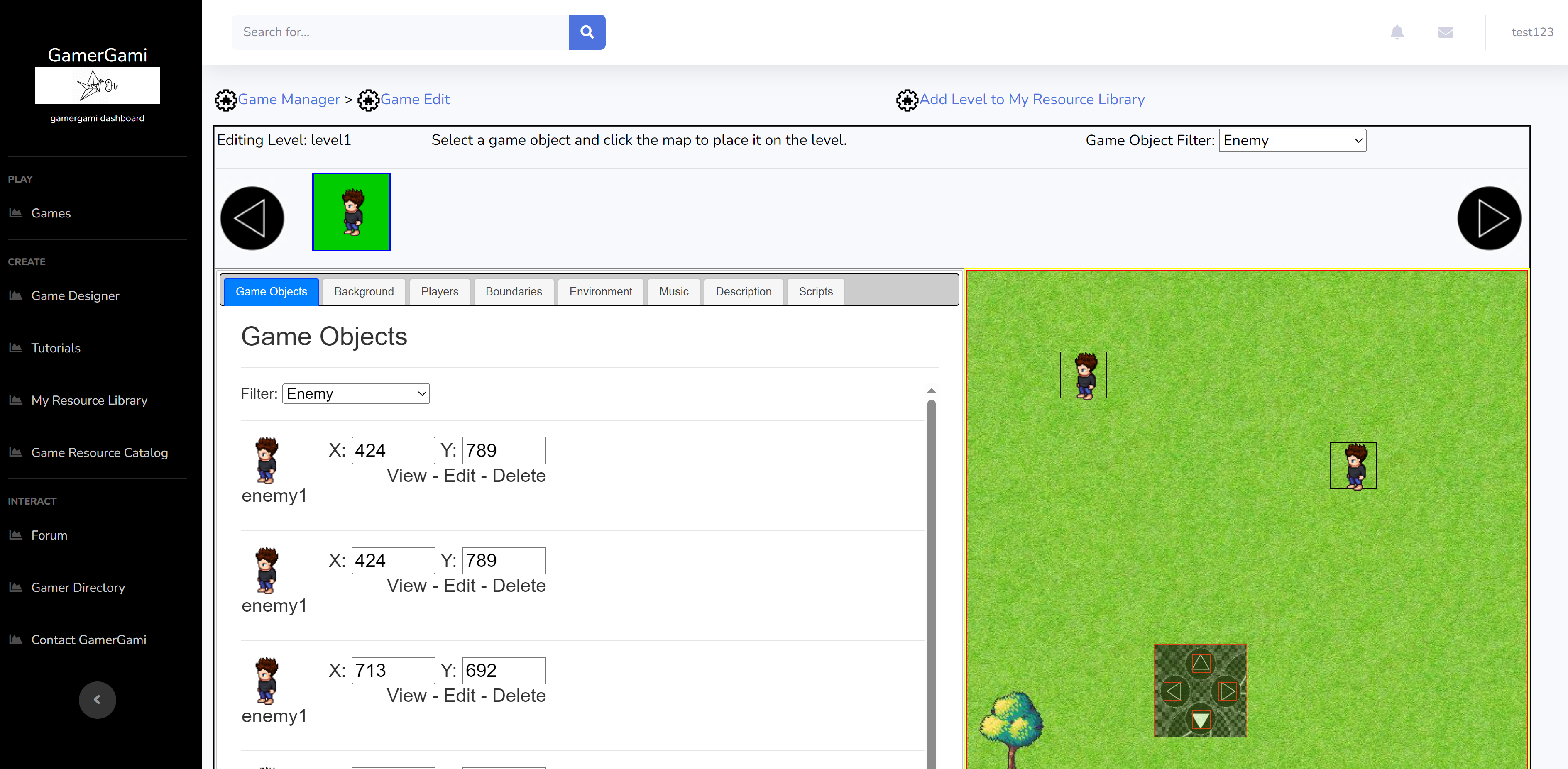Click the X field showing 713

pyautogui.click(x=393, y=670)
